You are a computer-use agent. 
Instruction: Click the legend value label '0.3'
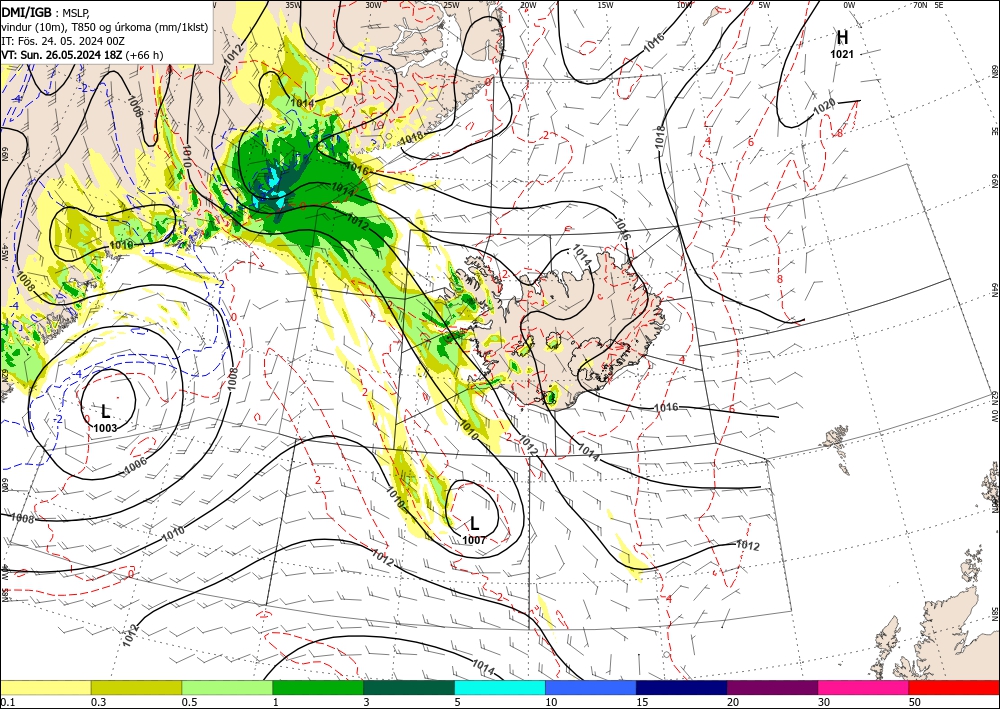(x=98, y=702)
